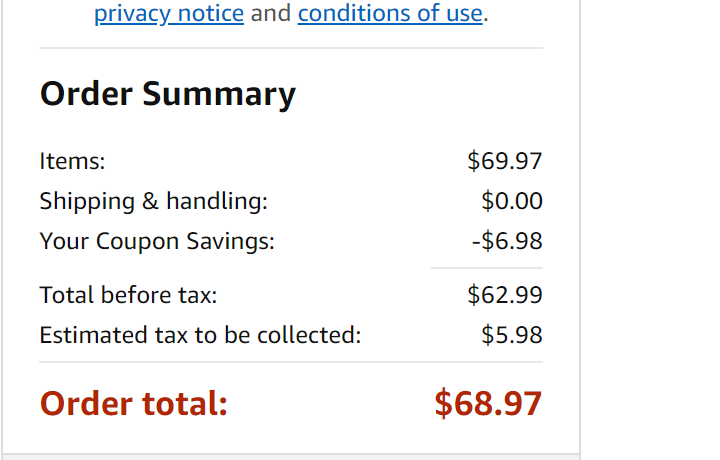The height and width of the screenshot is (460, 720).
Task: Click the $69.97 items amount
Action: [504, 160]
